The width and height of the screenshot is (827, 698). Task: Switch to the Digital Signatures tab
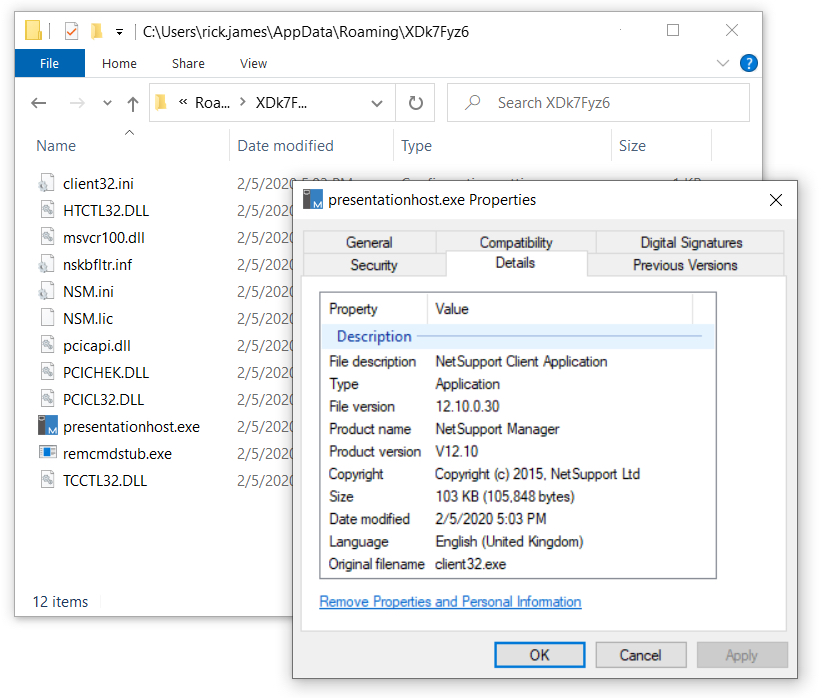tap(691, 242)
